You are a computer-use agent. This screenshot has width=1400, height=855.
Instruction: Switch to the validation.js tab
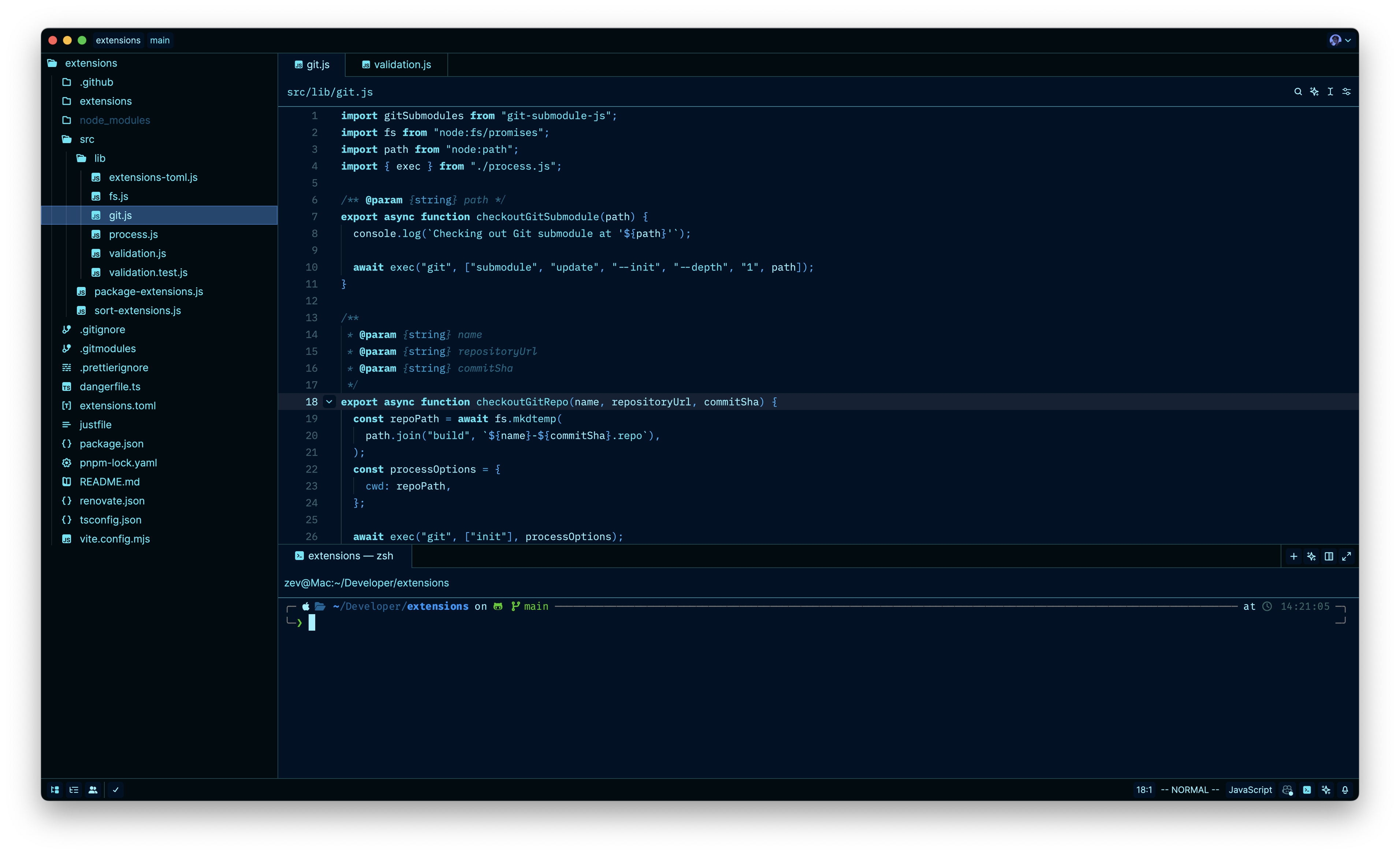coord(396,65)
